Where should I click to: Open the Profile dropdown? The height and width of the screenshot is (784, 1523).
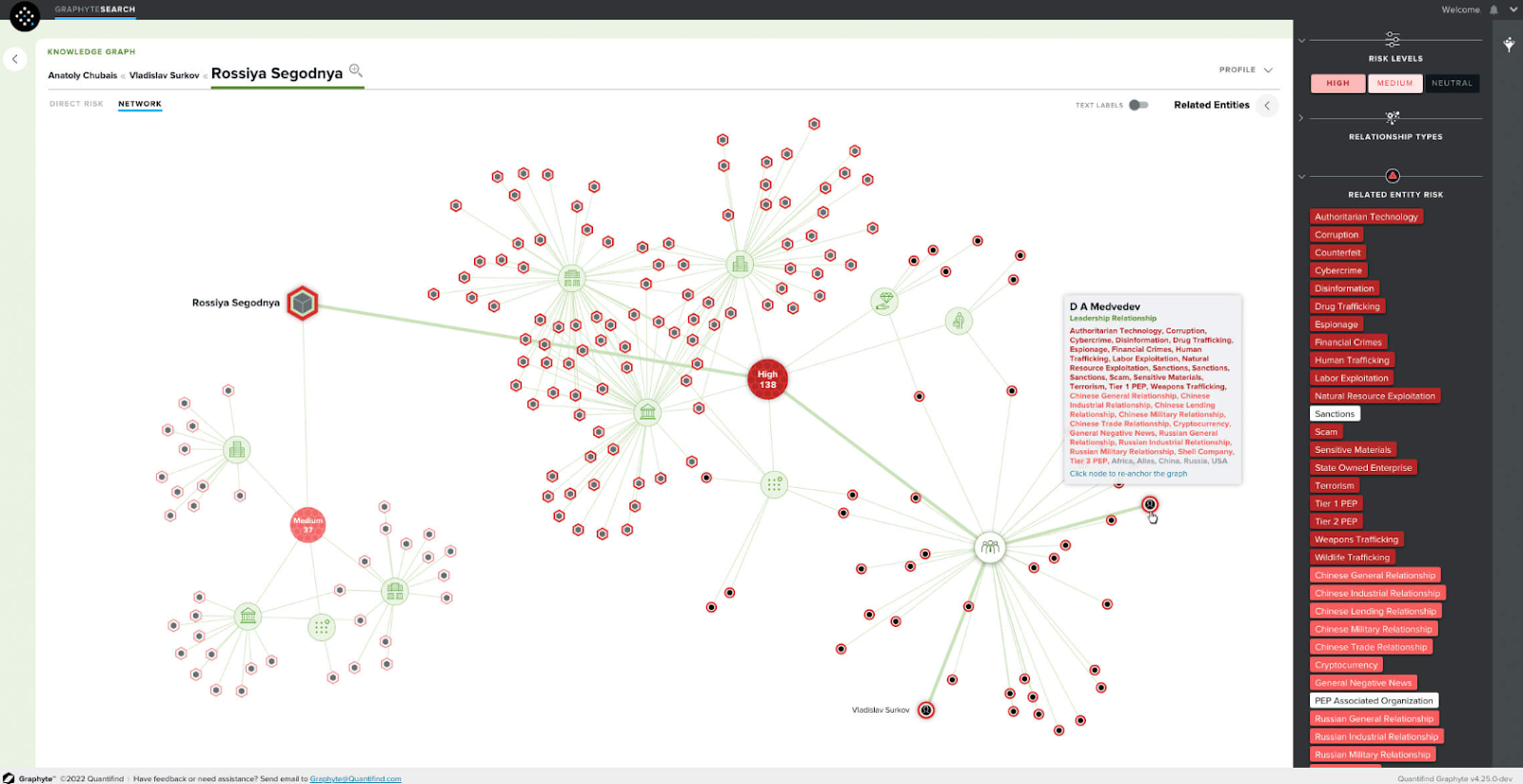pos(1246,69)
